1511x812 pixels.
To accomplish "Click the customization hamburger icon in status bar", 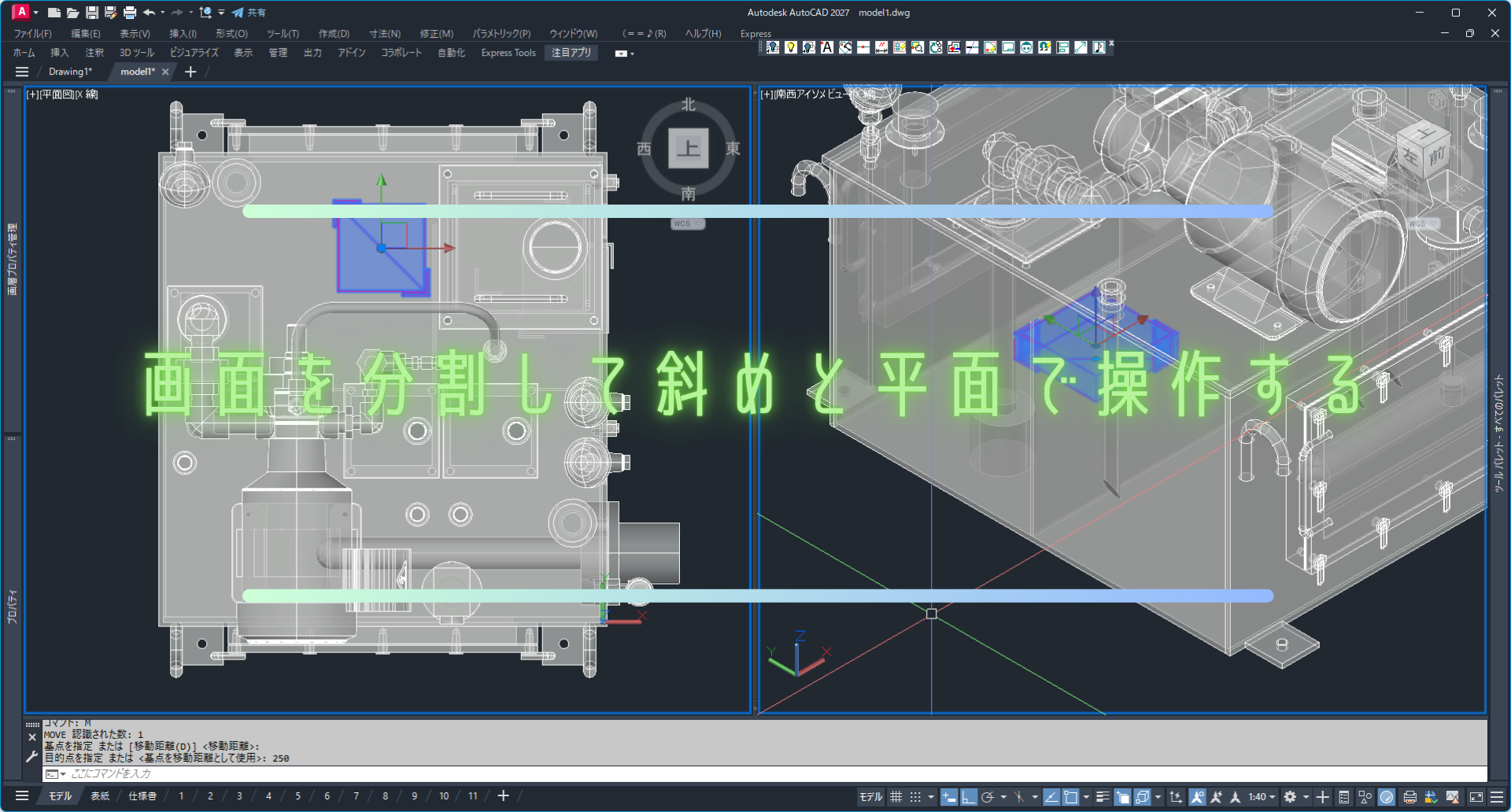I will [x=1497, y=797].
